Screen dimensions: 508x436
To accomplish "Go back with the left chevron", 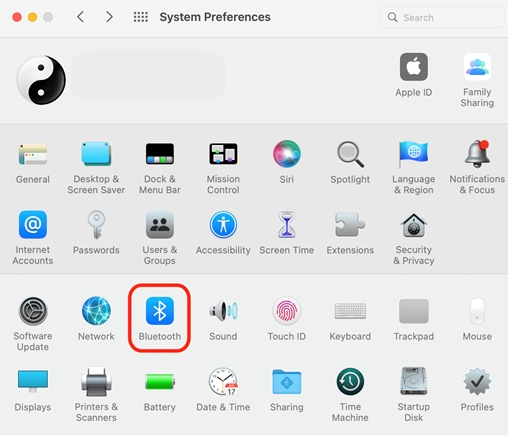I will pyautogui.click(x=80, y=16).
